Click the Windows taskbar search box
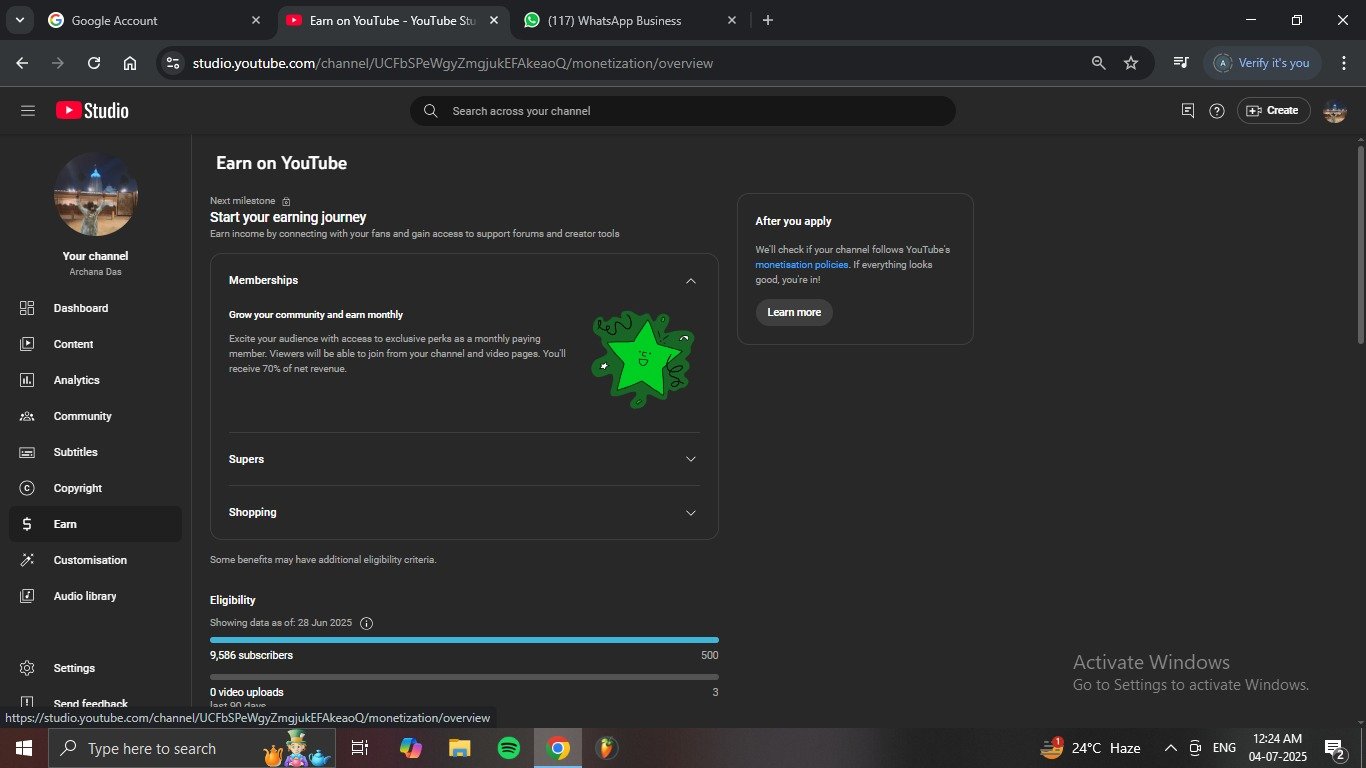This screenshot has height=768, width=1366. [192, 748]
